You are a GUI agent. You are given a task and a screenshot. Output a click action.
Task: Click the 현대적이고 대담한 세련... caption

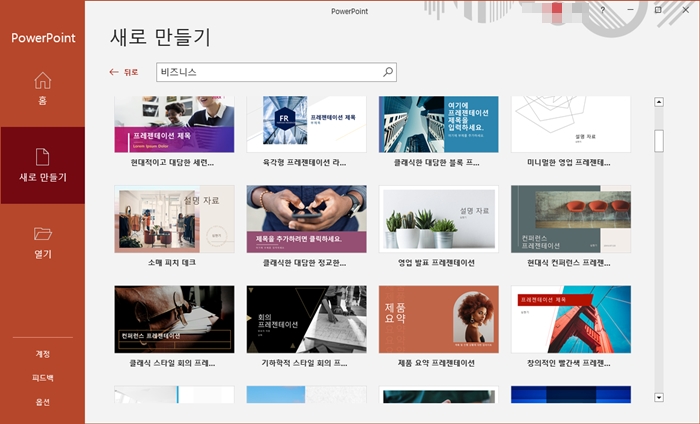(x=172, y=163)
